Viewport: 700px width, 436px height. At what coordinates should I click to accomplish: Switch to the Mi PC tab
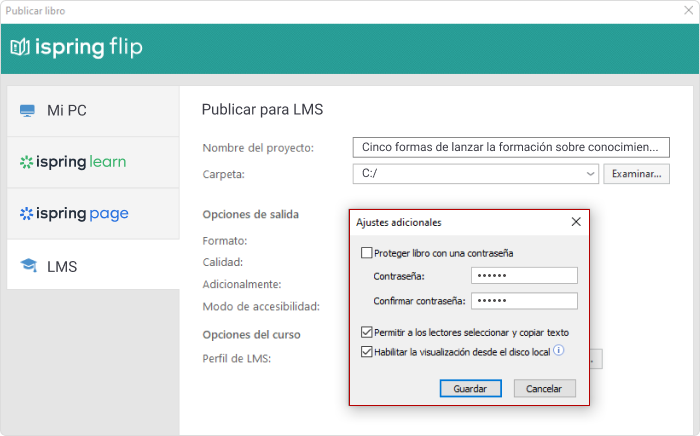point(93,111)
